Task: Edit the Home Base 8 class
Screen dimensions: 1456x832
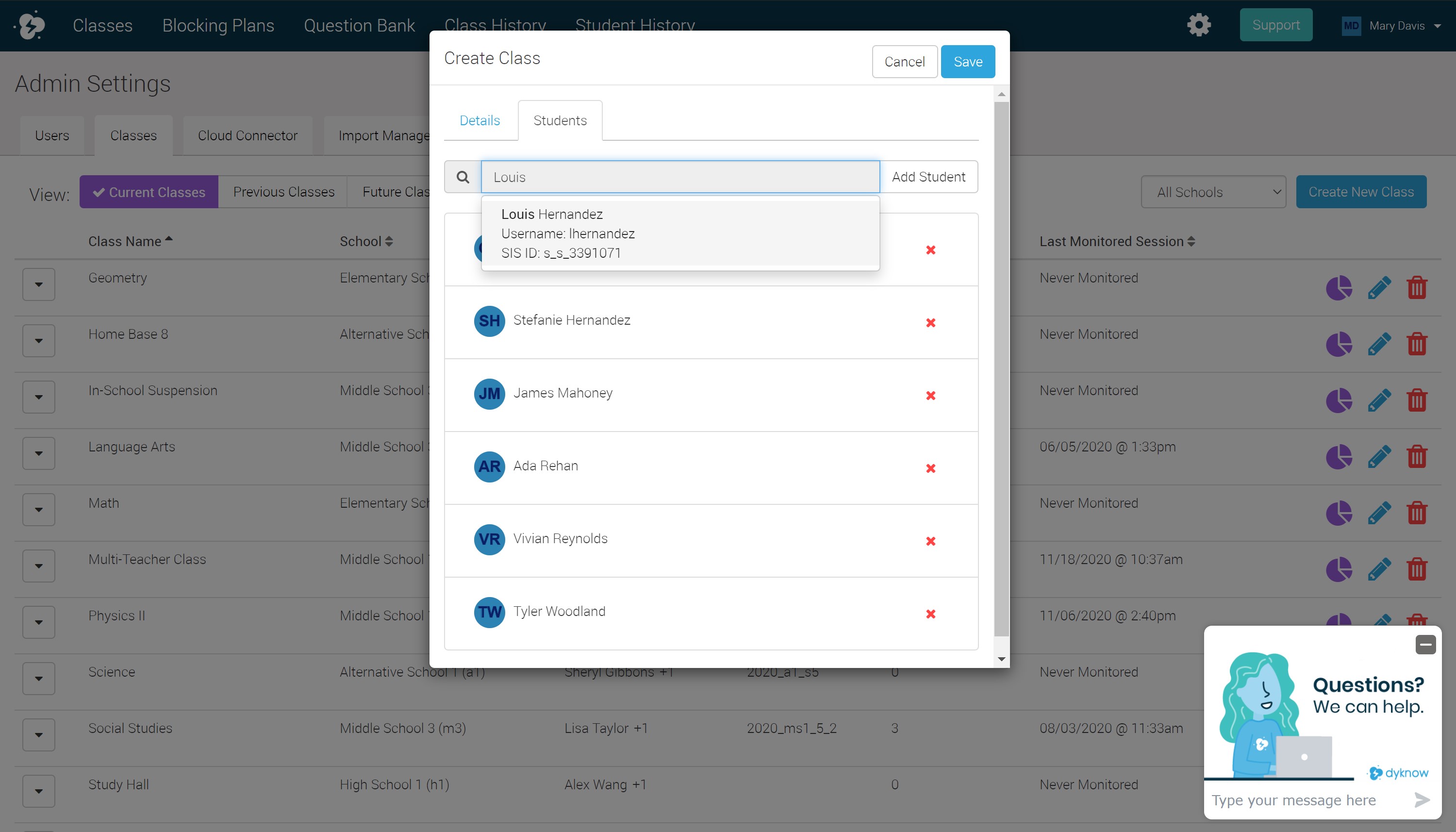Action: pyautogui.click(x=1379, y=344)
